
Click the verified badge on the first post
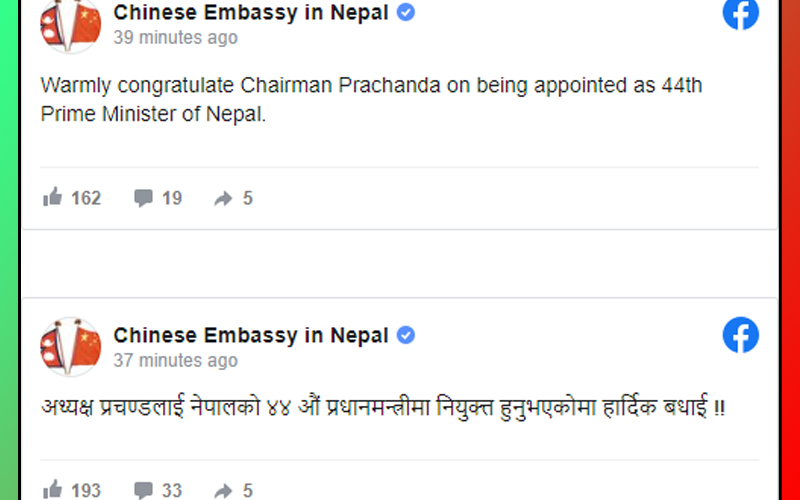pos(406,13)
